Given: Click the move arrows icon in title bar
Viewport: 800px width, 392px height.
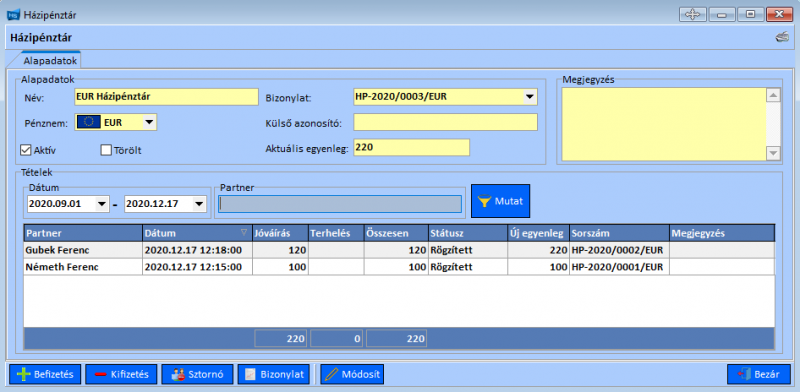Looking at the screenshot, I should [692, 14].
